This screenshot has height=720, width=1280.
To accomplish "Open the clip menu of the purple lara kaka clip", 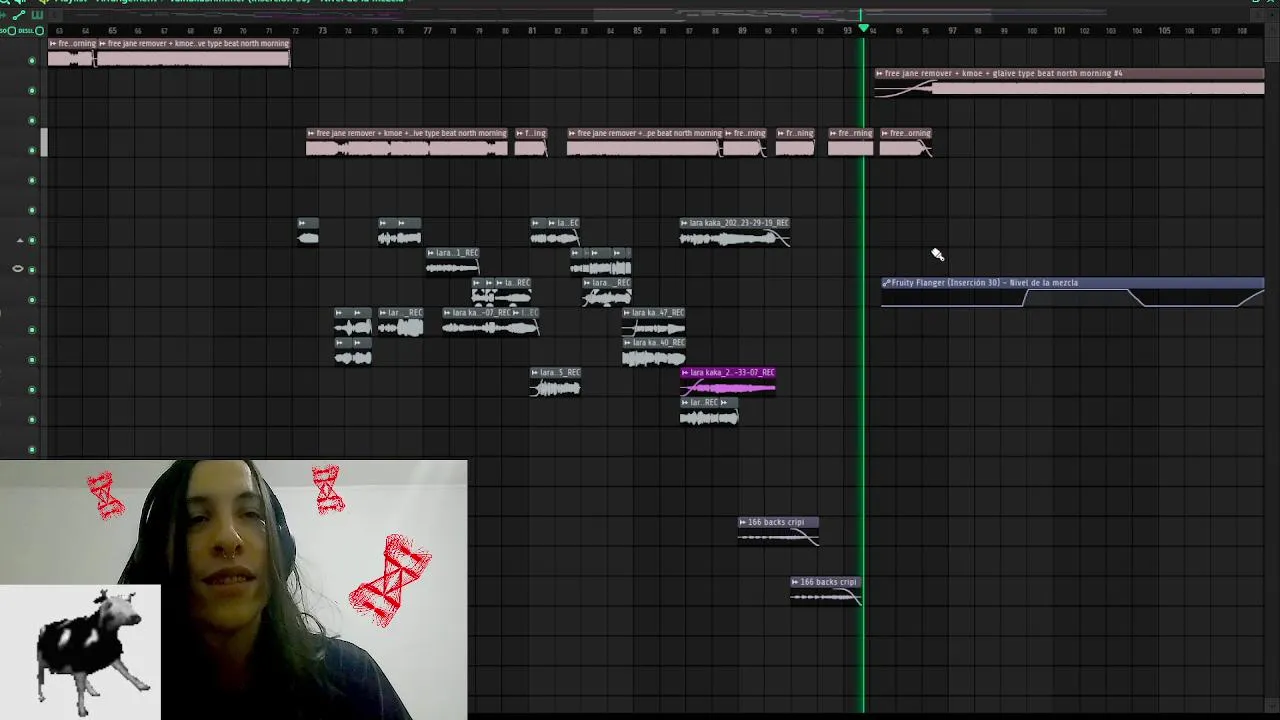I will pos(685,373).
